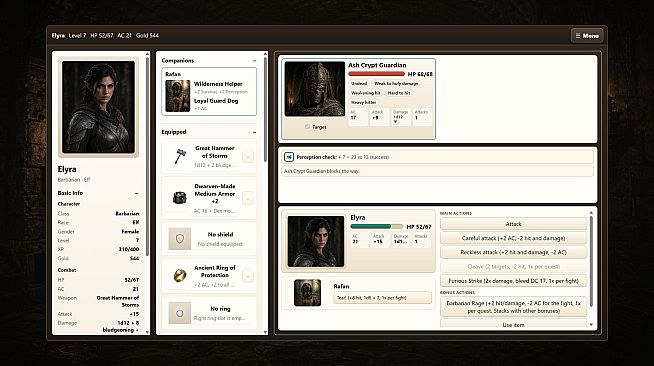Click Rafan's portrait in combat panel
The width and height of the screenshot is (654, 366).
[307, 293]
